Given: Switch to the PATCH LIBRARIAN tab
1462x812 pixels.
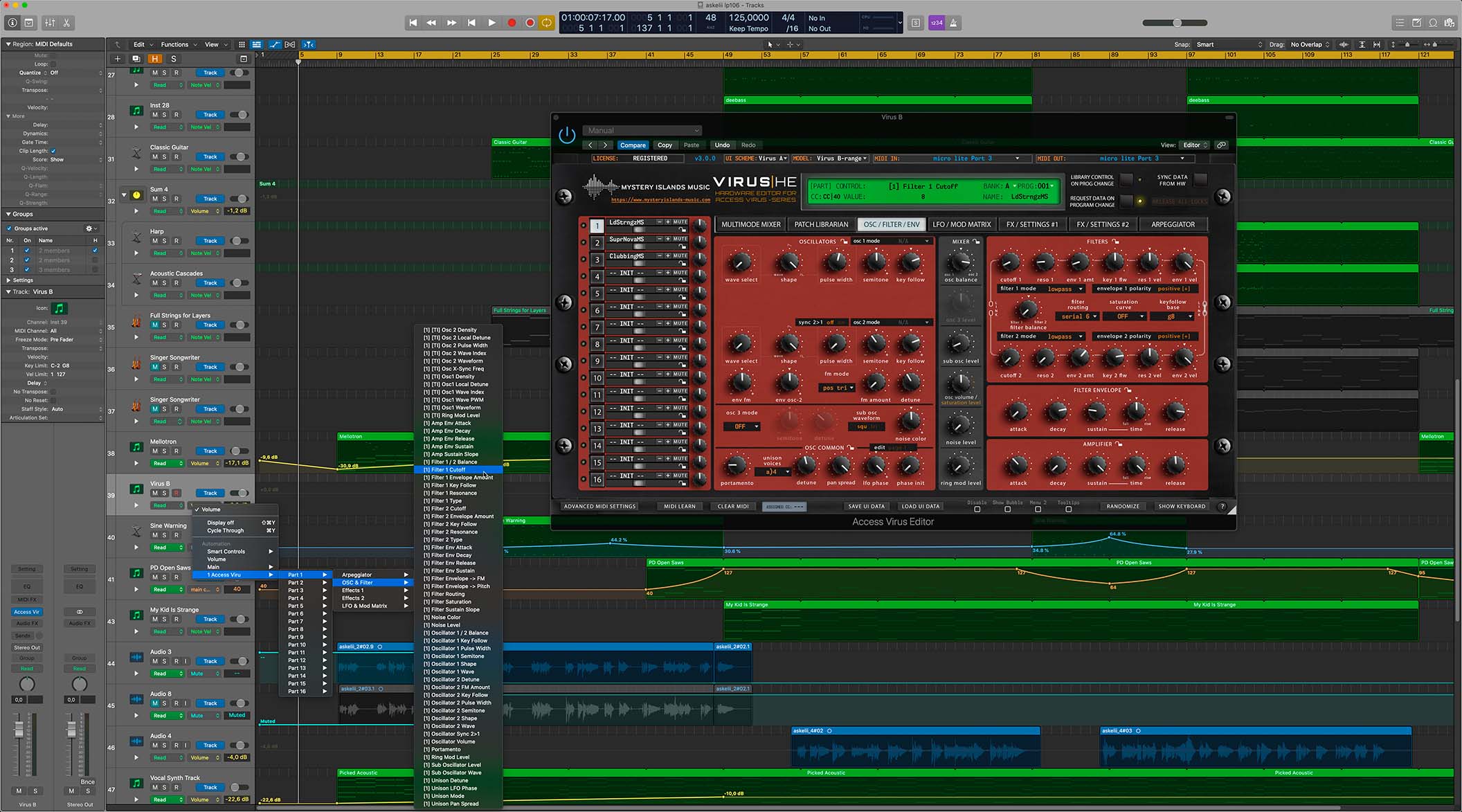Looking at the screenshot, I should click(821, 224).
